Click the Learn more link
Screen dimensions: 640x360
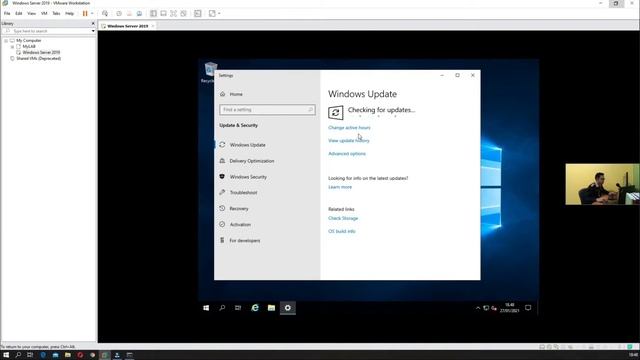click(x=340, y=187)
